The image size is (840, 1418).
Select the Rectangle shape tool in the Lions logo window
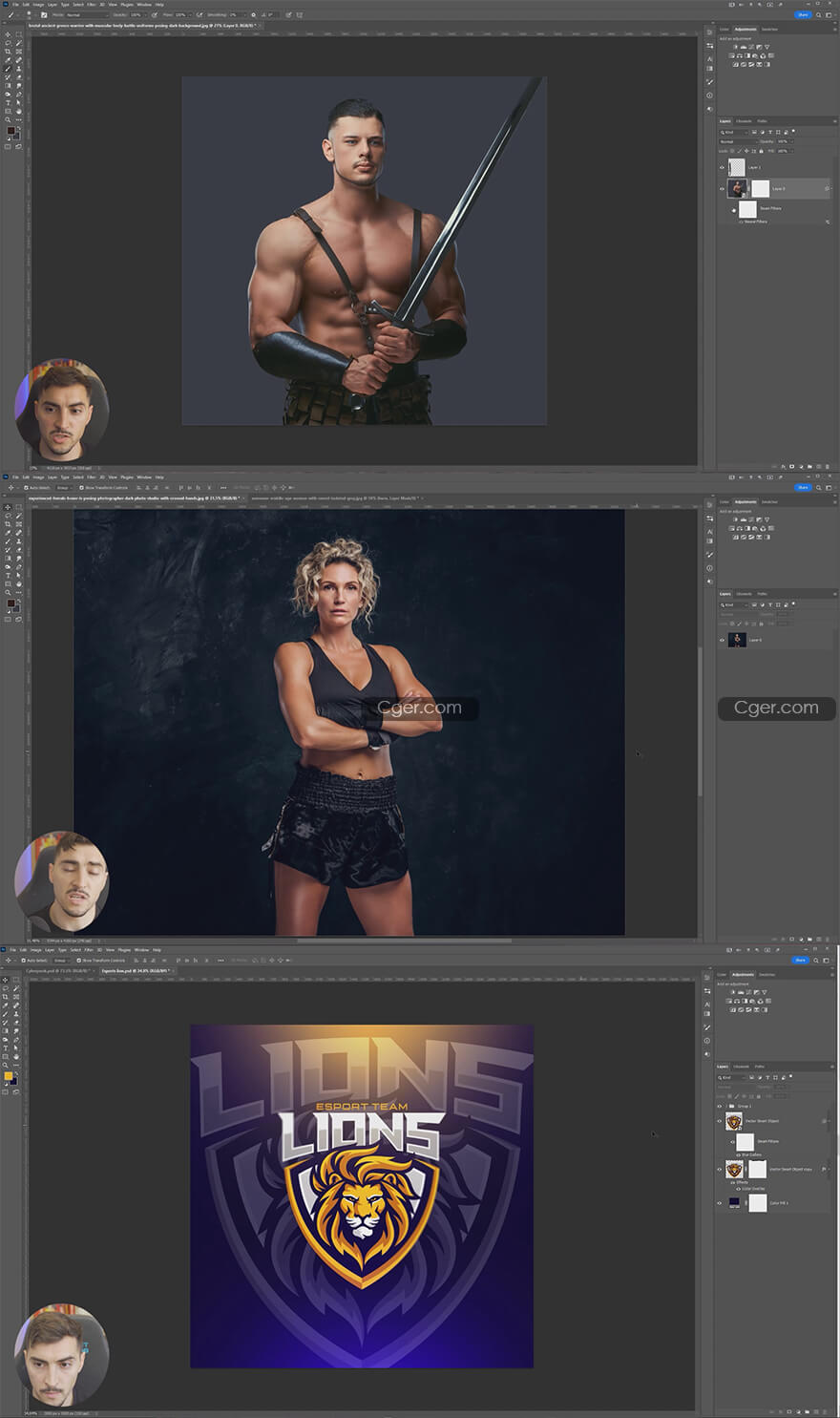pyautogui.click(x=6, y=1057)
